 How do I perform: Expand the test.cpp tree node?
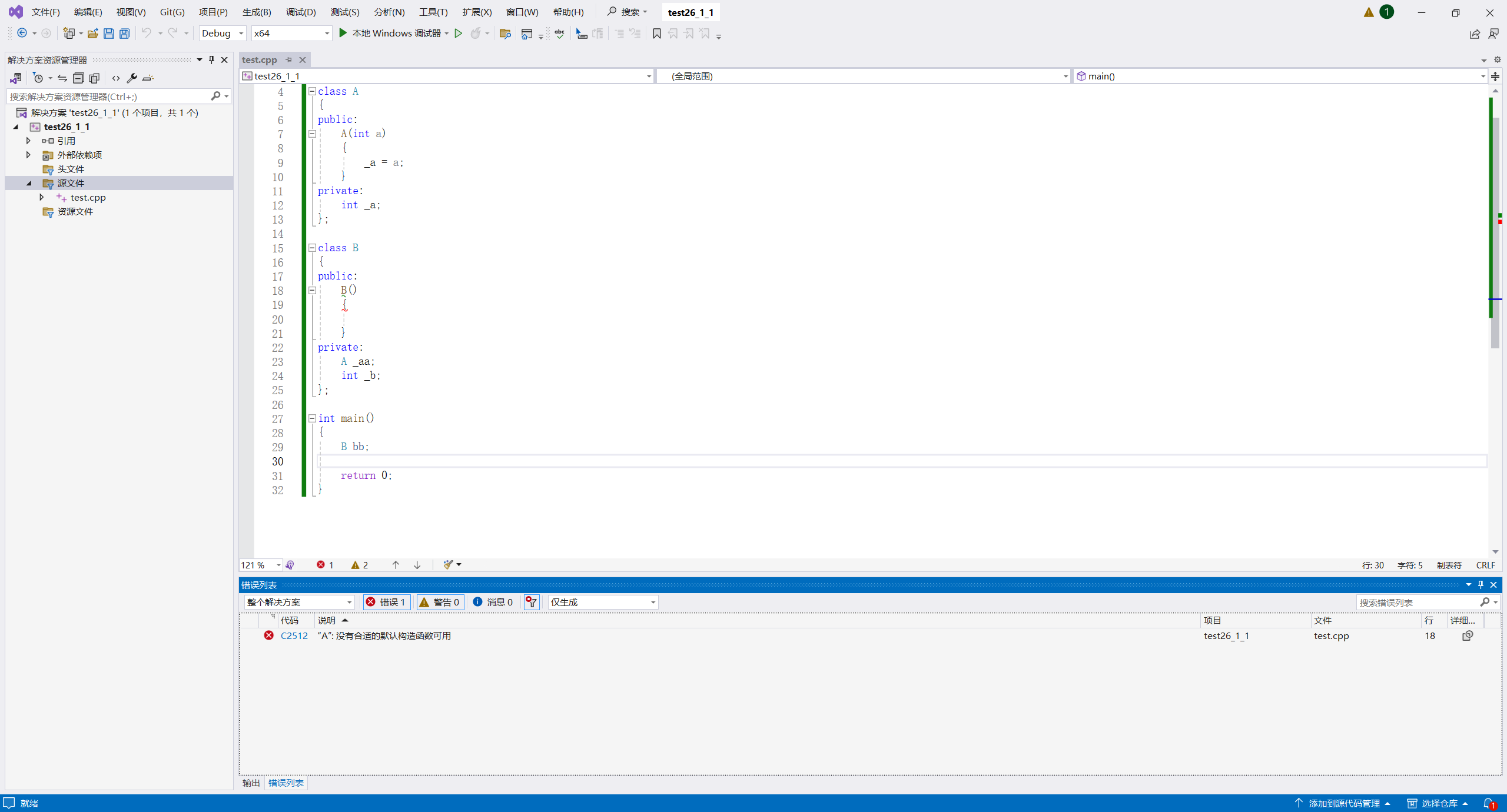pyautogui.click(x=42, y=197)
